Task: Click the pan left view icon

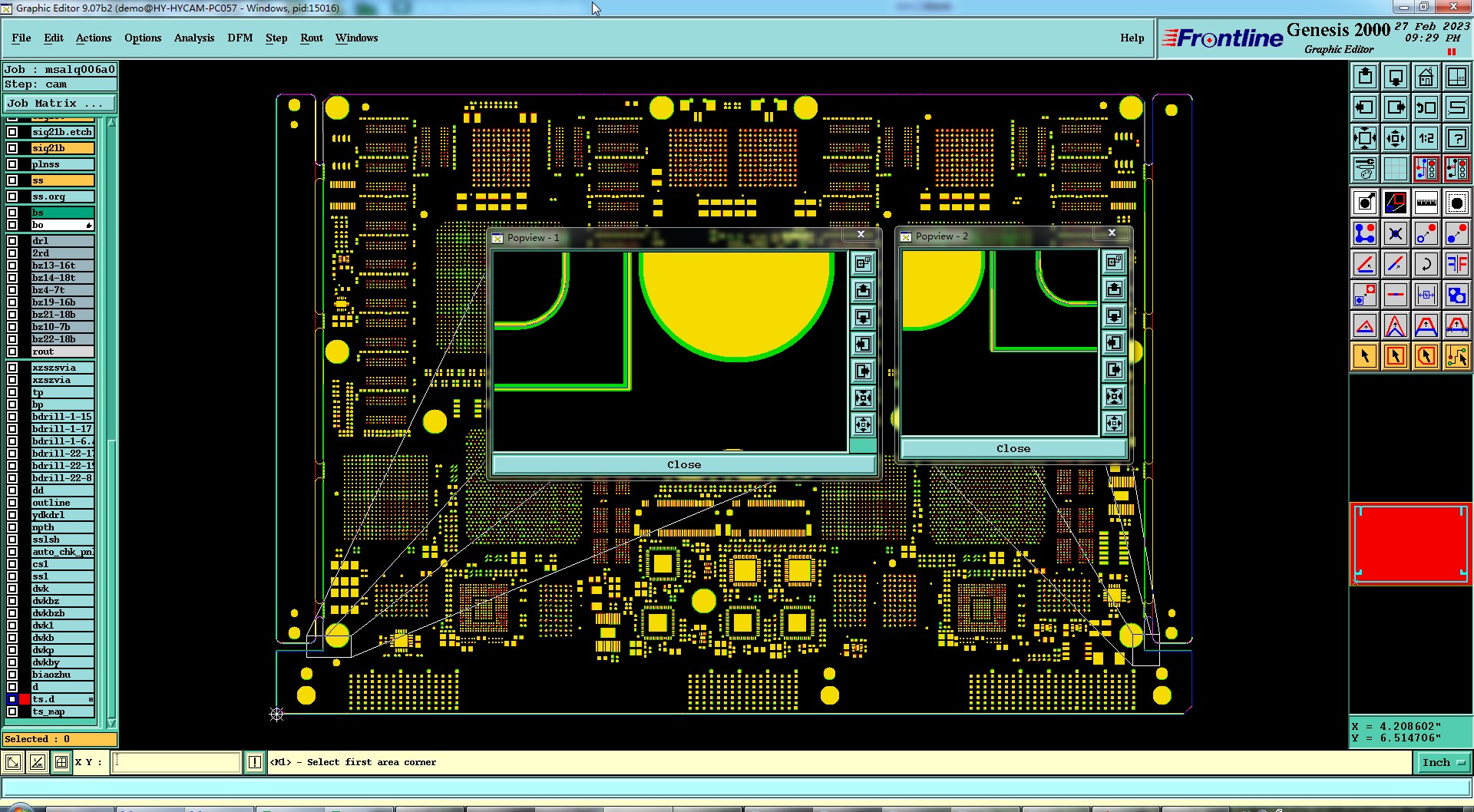Action: [1365, 107]
